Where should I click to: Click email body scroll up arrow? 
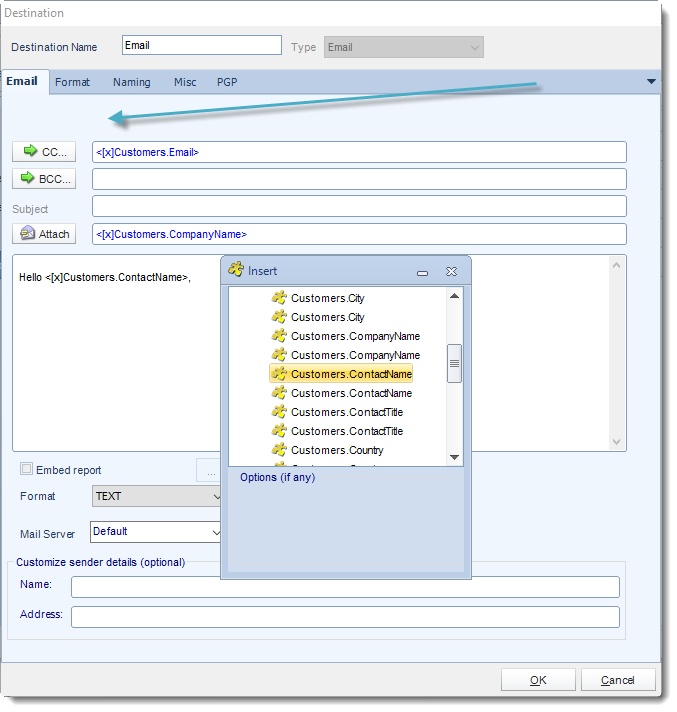[616, 265]
